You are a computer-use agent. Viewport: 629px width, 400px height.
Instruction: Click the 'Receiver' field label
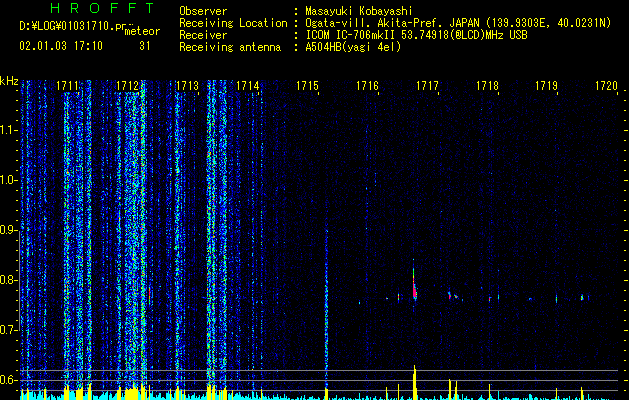pyautogui.click(x=203, y=35)
